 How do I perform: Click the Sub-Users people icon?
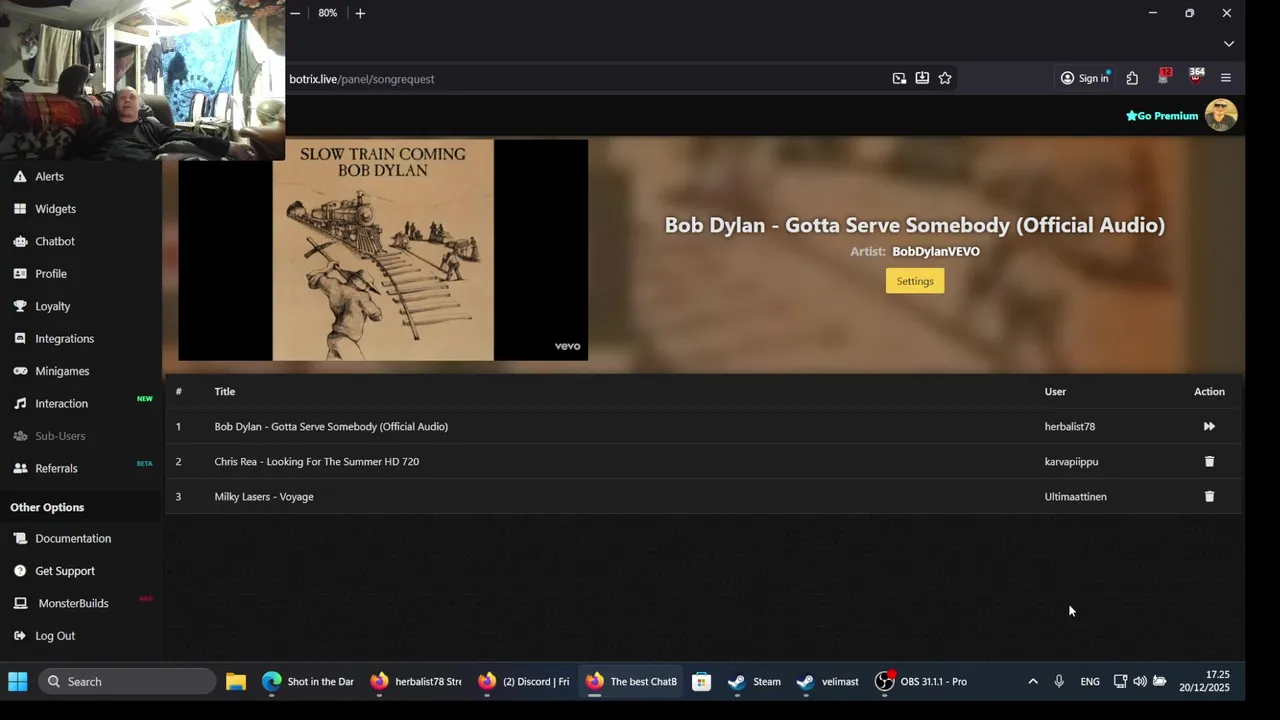click(x=20, y=436)
